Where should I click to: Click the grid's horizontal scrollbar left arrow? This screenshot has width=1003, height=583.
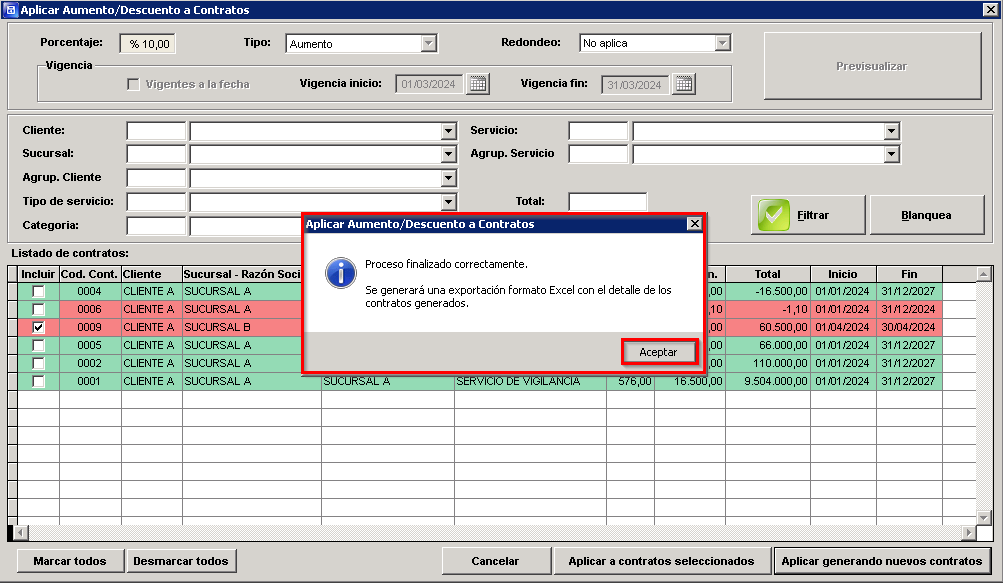[21, 532]
